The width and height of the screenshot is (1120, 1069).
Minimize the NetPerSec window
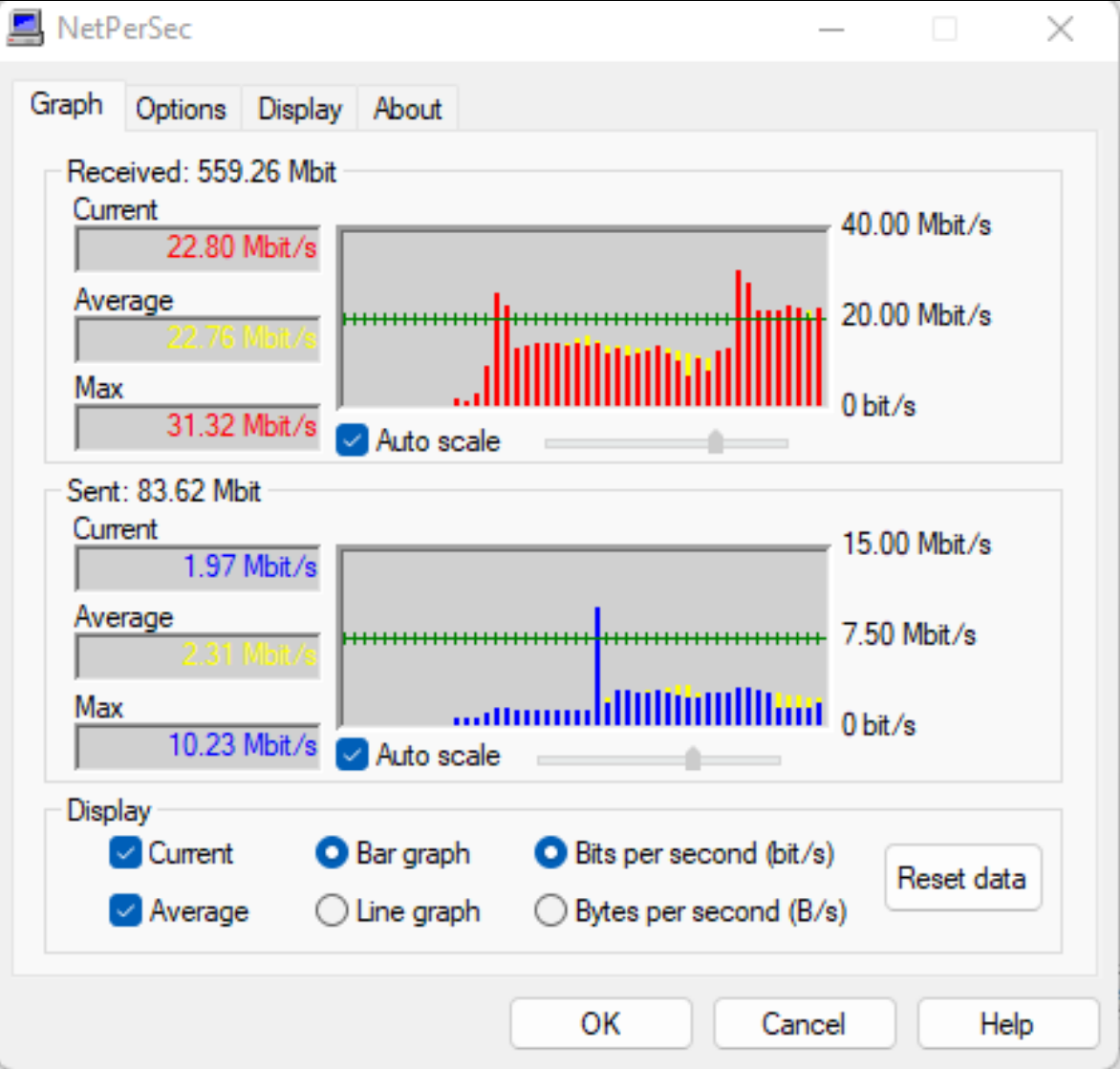click(x=831, y=30)
